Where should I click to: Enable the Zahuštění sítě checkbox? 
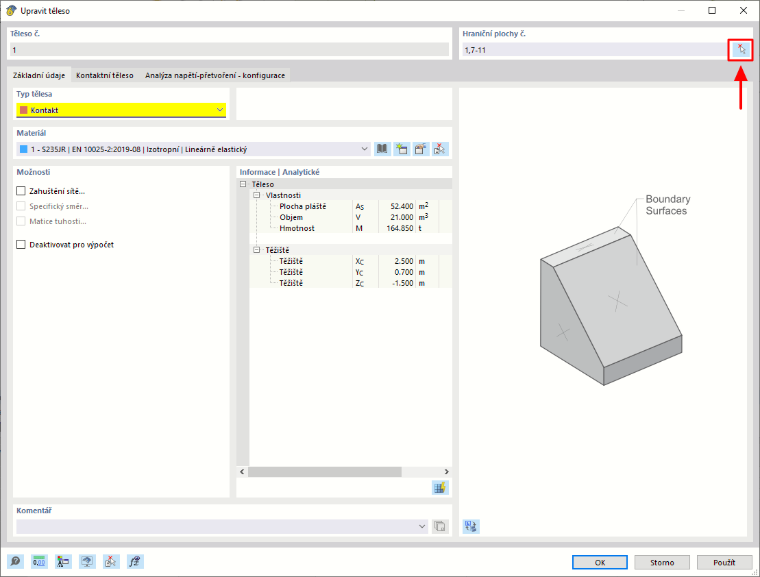(x=21, y=191)
